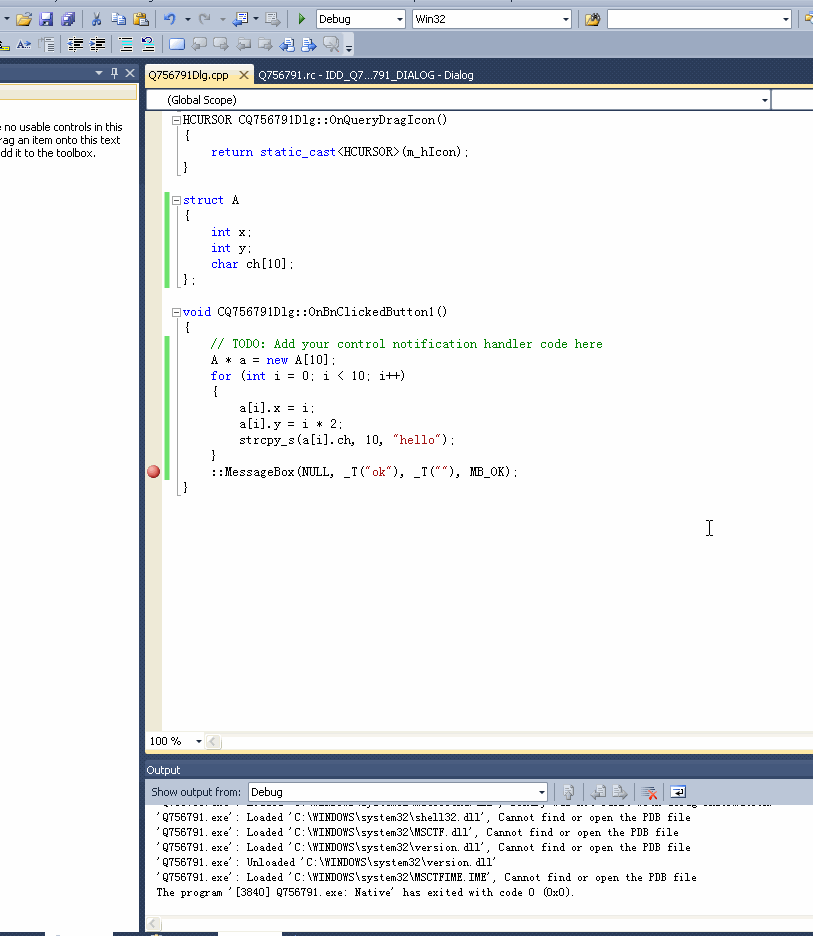Start debugging with the green play arrow

tap(301, 19)
